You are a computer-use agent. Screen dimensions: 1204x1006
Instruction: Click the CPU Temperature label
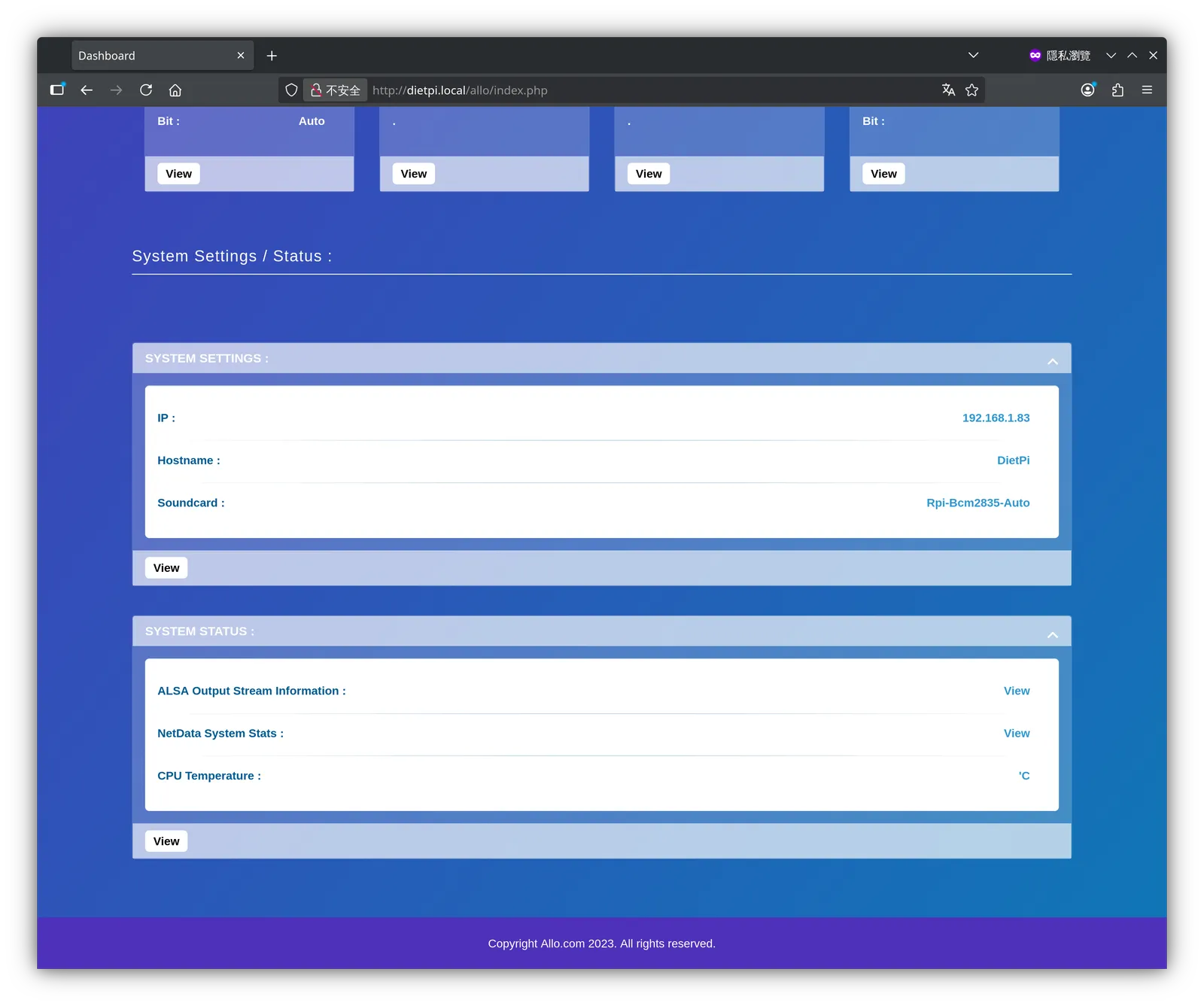209,776
